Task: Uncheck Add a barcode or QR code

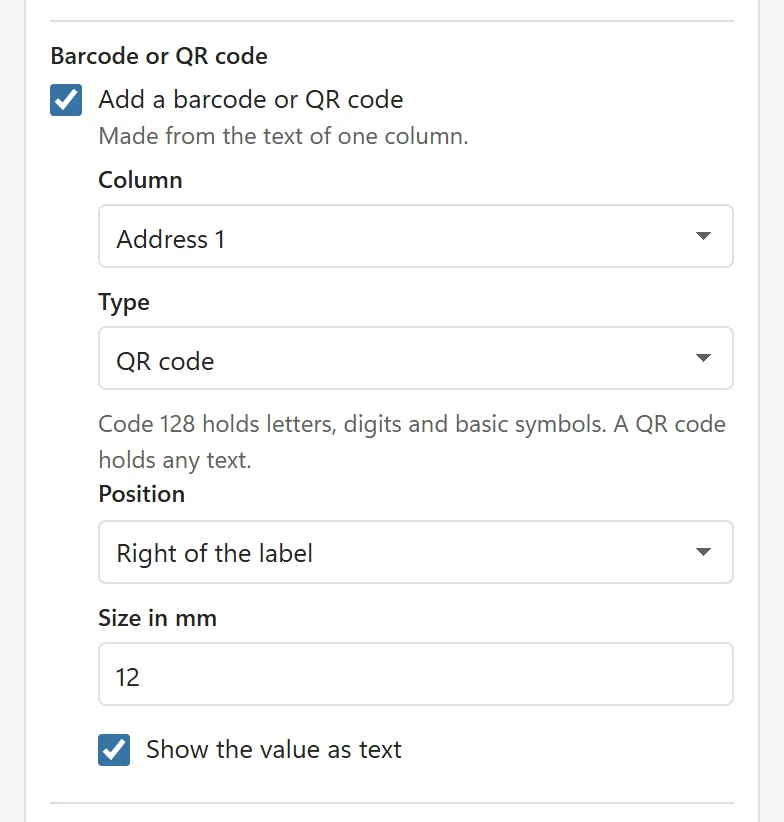Action: [66, 100]
